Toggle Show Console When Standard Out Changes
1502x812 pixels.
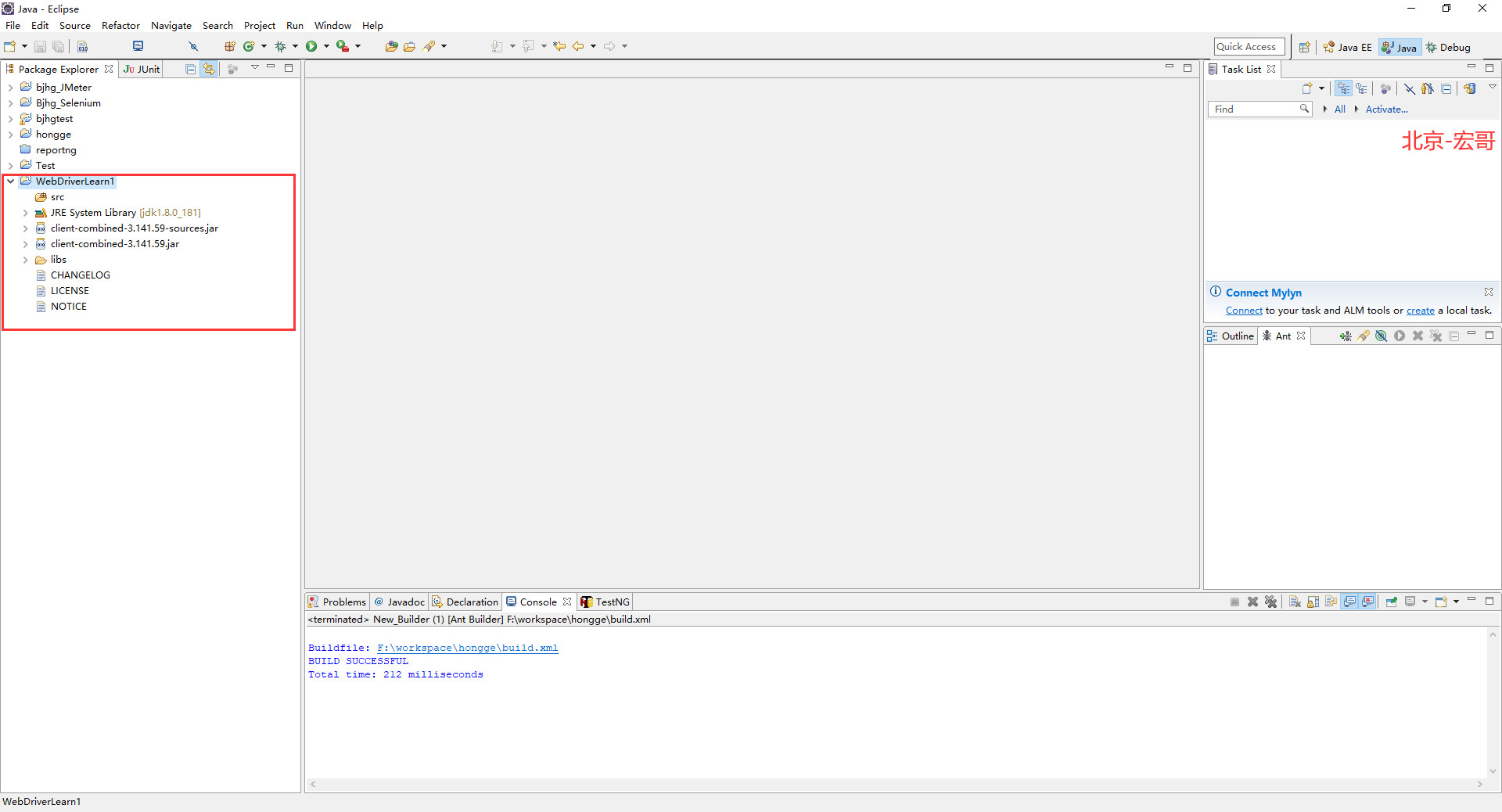tap(1349, 602)
